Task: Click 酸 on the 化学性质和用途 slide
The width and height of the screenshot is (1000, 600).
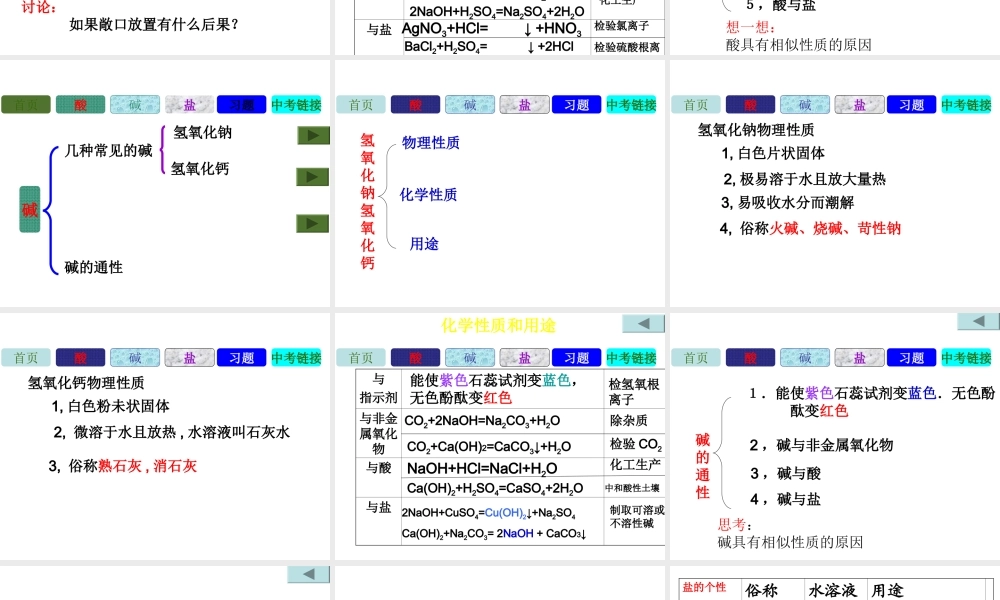Action: point(415,358)
